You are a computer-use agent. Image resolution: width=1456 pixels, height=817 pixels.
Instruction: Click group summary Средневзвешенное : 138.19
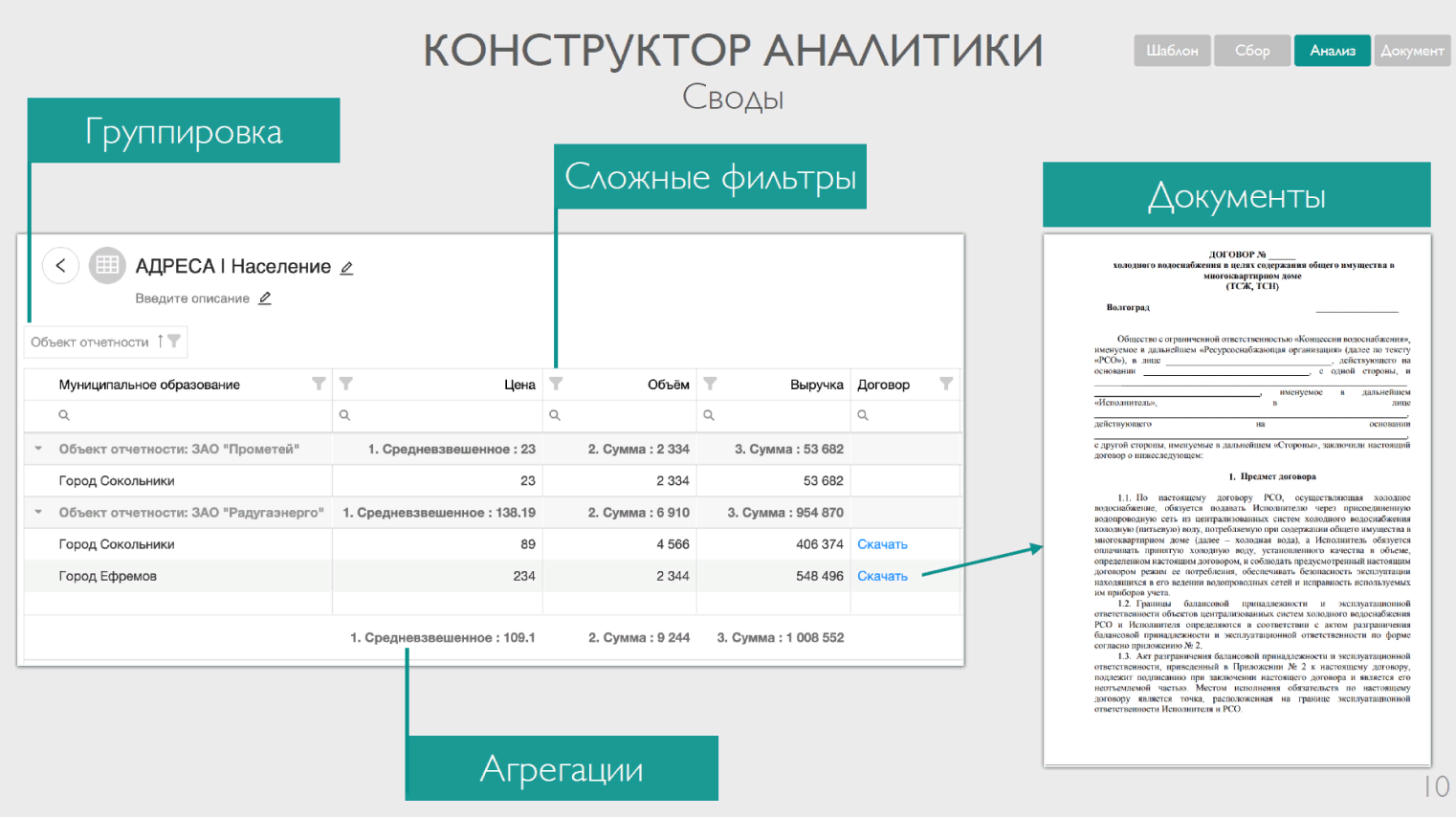pos(439,513)
